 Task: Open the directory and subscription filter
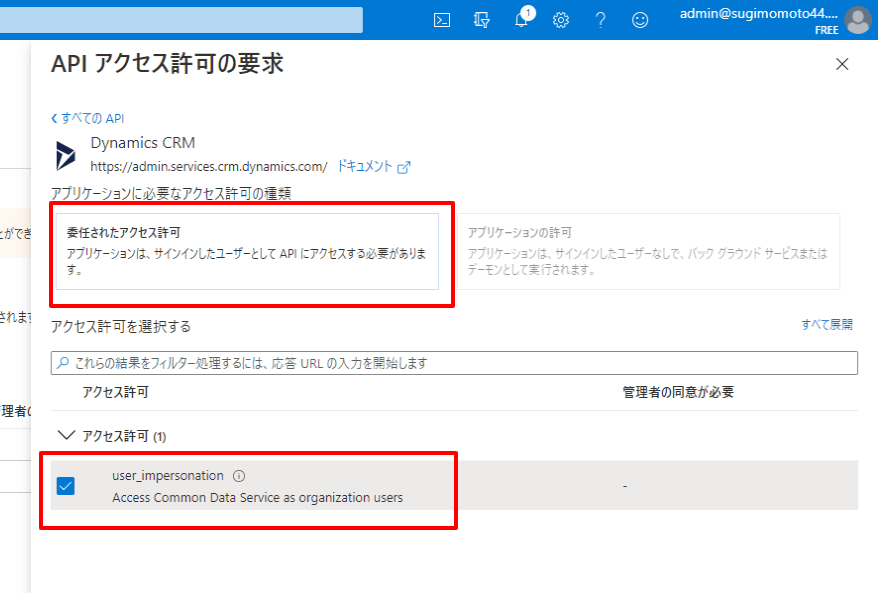point(482,21)
